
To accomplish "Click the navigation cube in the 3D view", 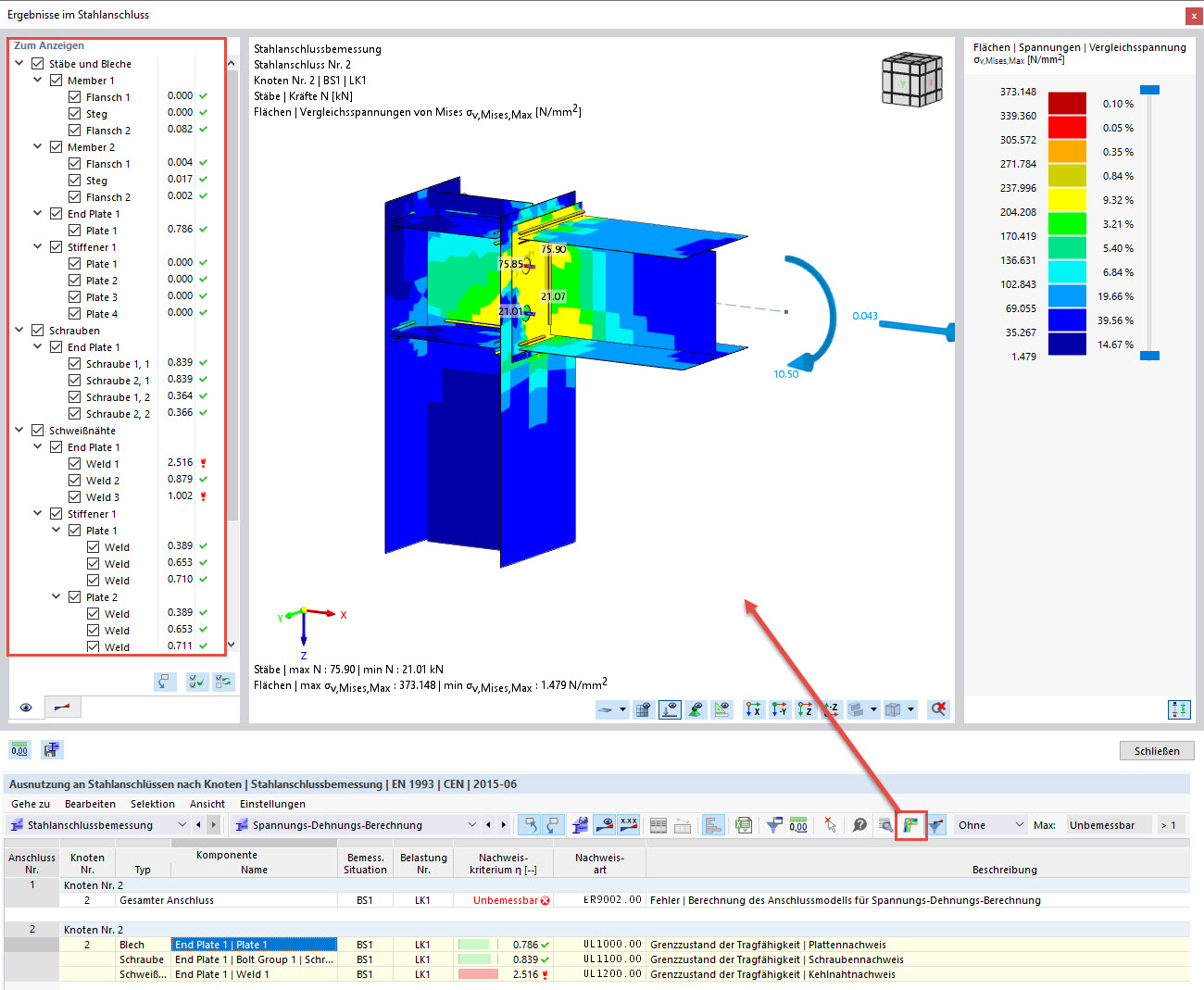I will coord(912,80).
